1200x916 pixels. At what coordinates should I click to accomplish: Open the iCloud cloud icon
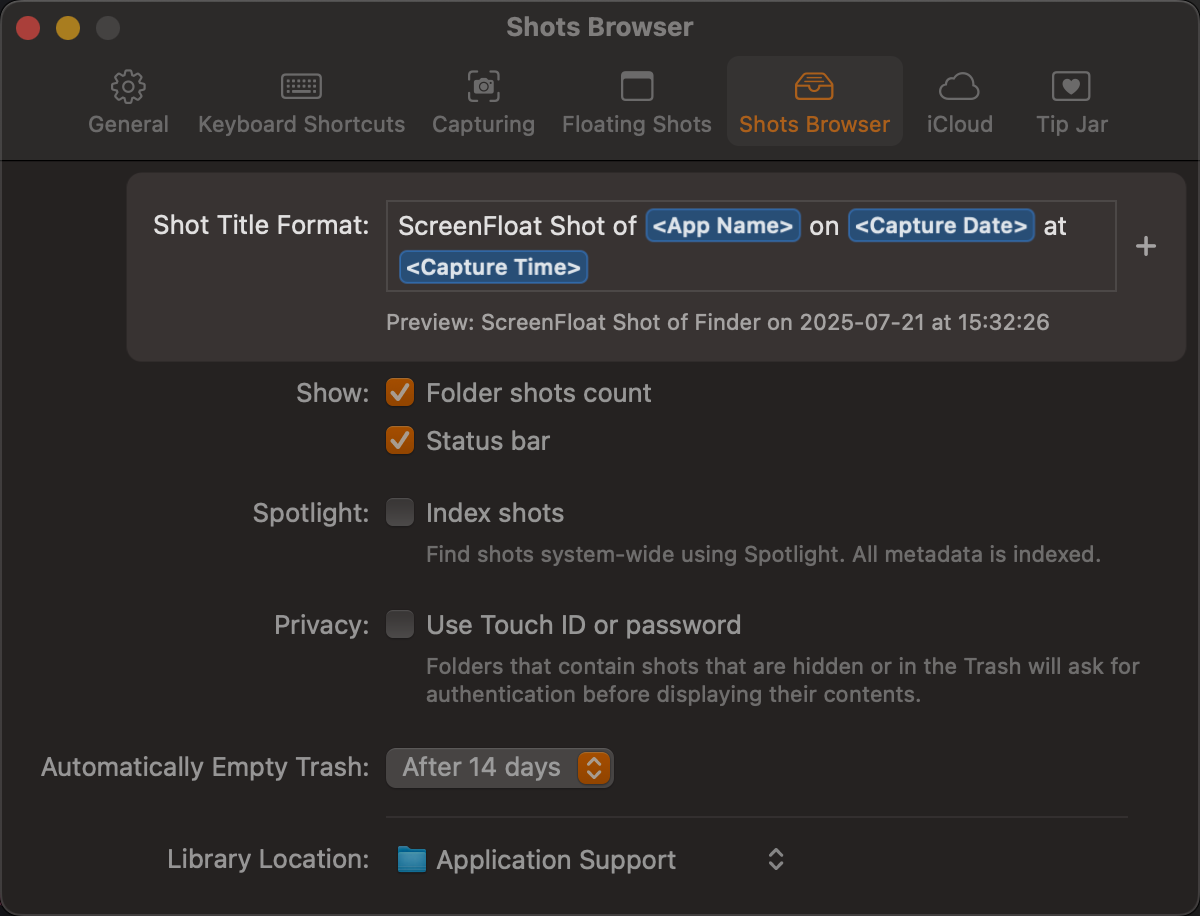959,88
